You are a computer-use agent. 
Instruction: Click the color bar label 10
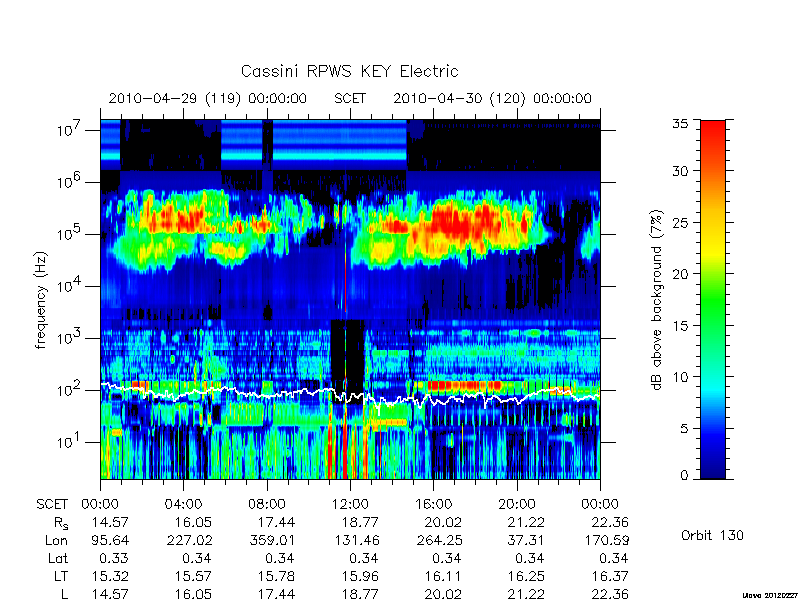click(x=680, y=377)
